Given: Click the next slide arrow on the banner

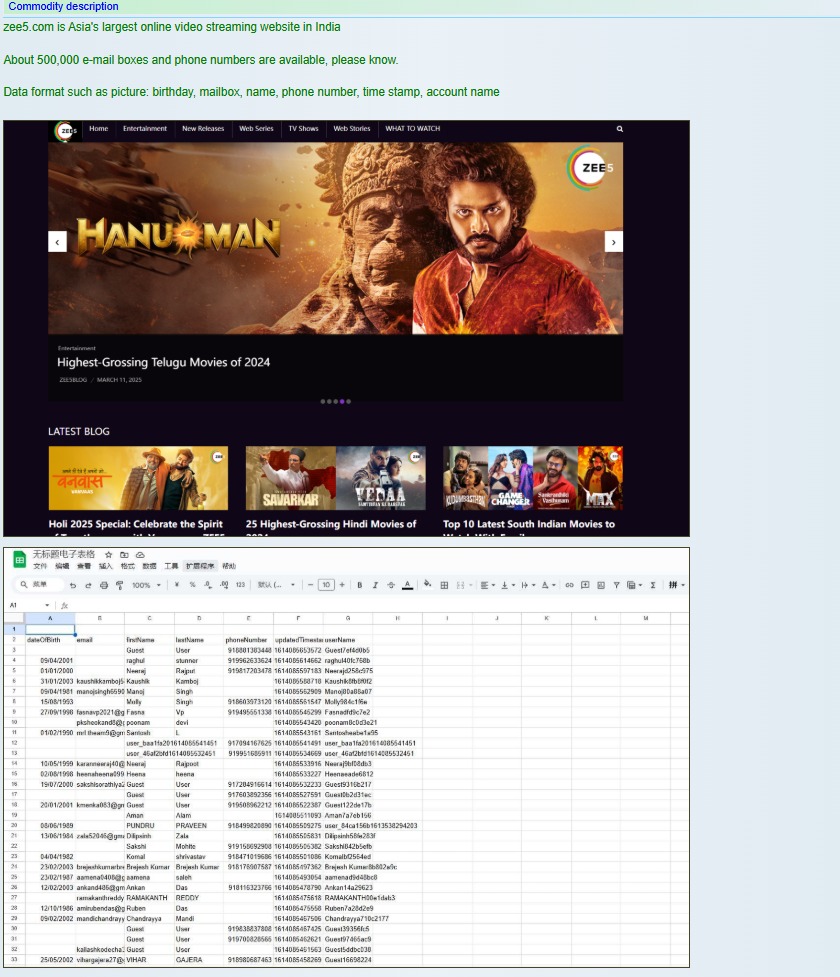Looking at the screenshot, I should (614, 242).
